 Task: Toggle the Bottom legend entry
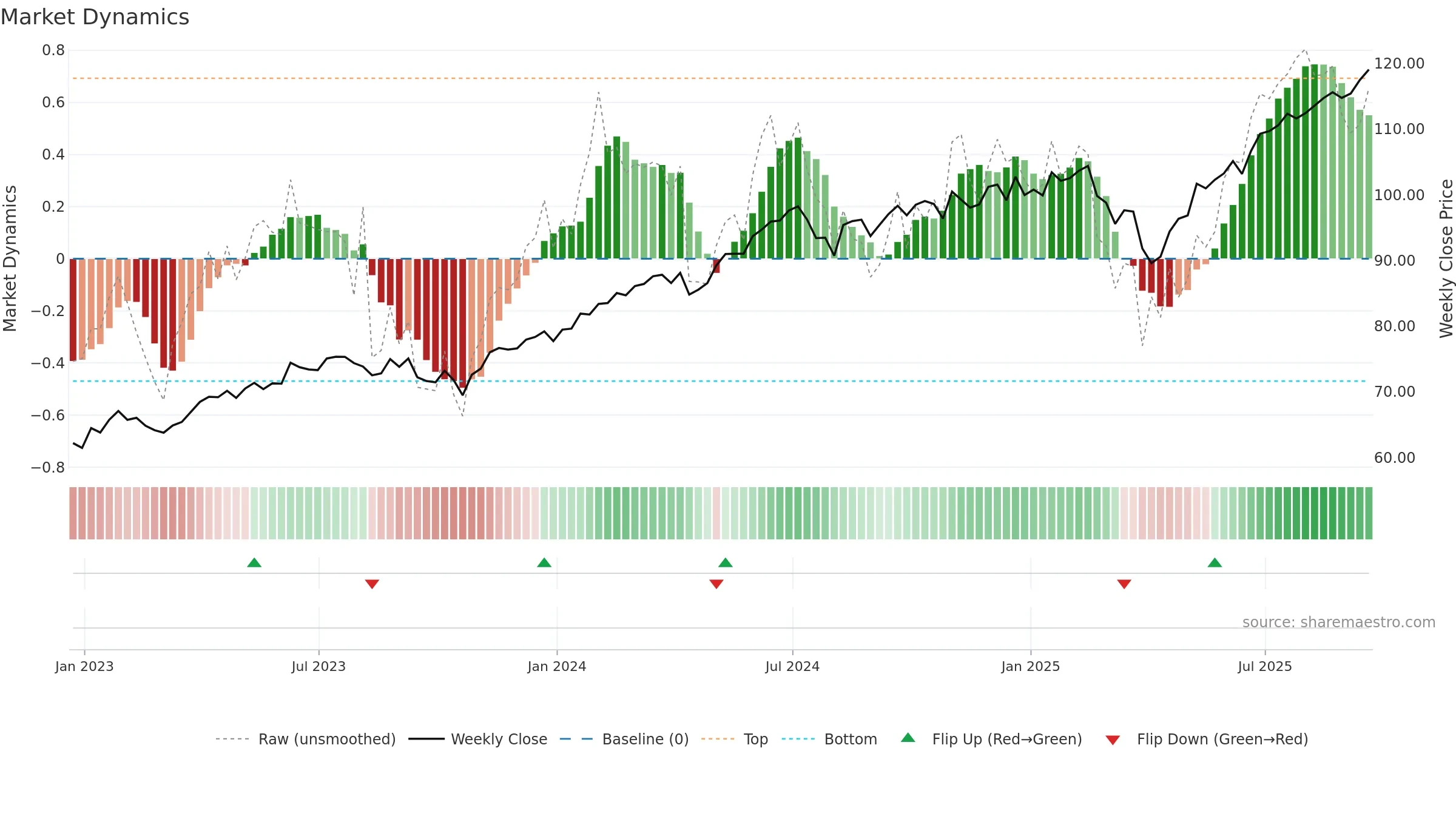[x=829, y=739]
